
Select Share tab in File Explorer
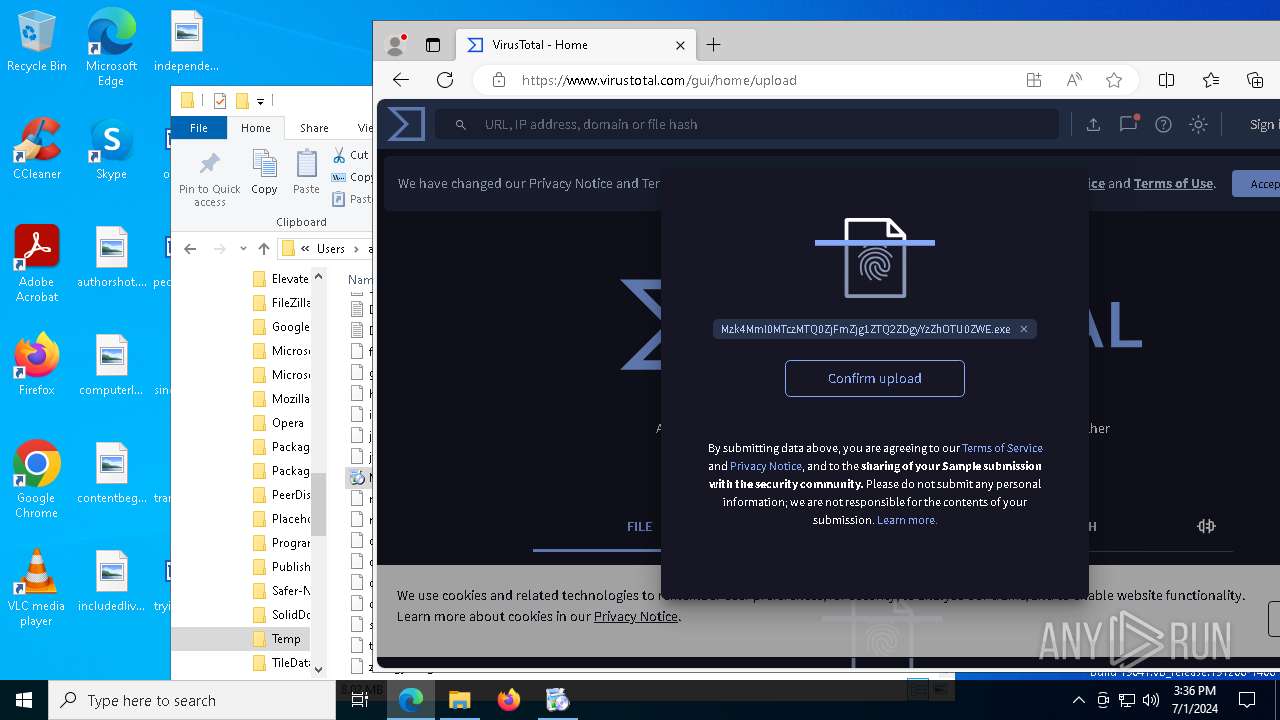click(314, 128)
